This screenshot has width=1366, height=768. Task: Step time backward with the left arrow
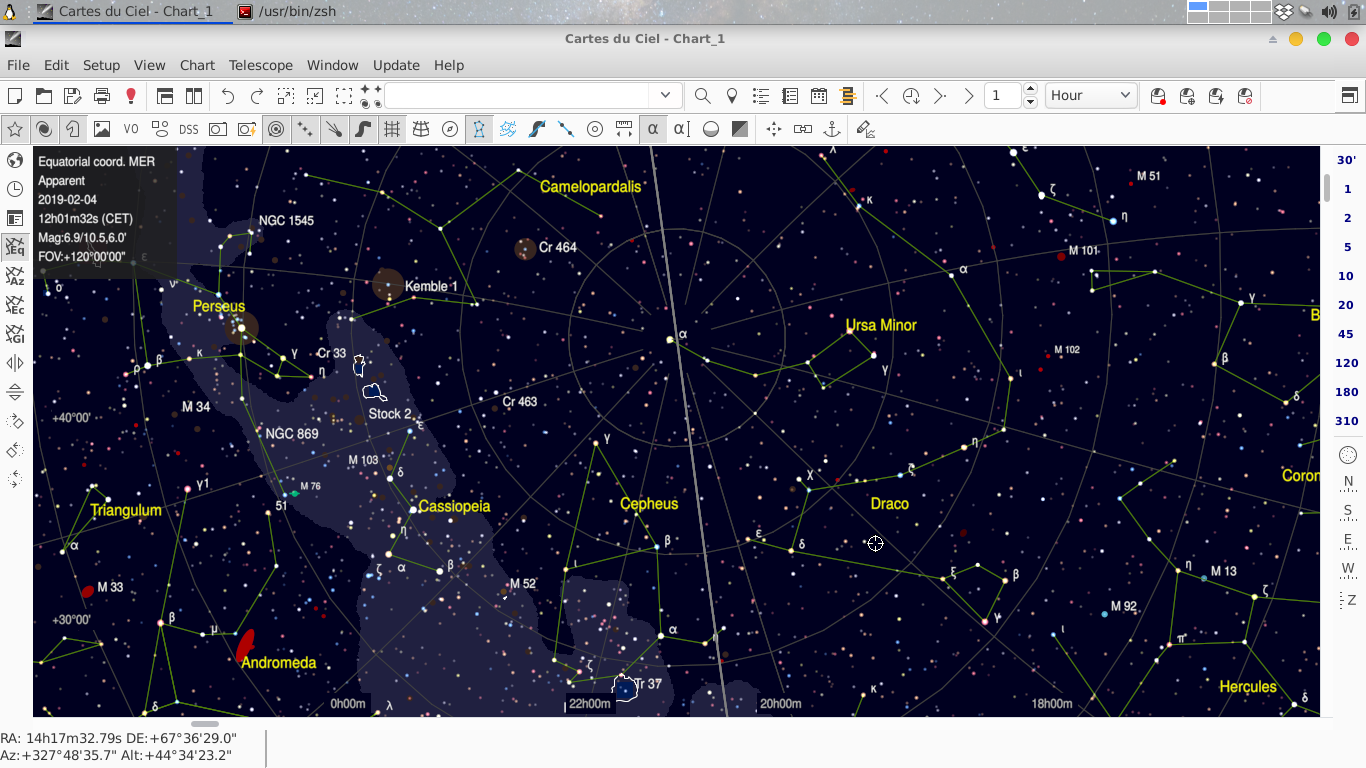(x=882, y=96)
